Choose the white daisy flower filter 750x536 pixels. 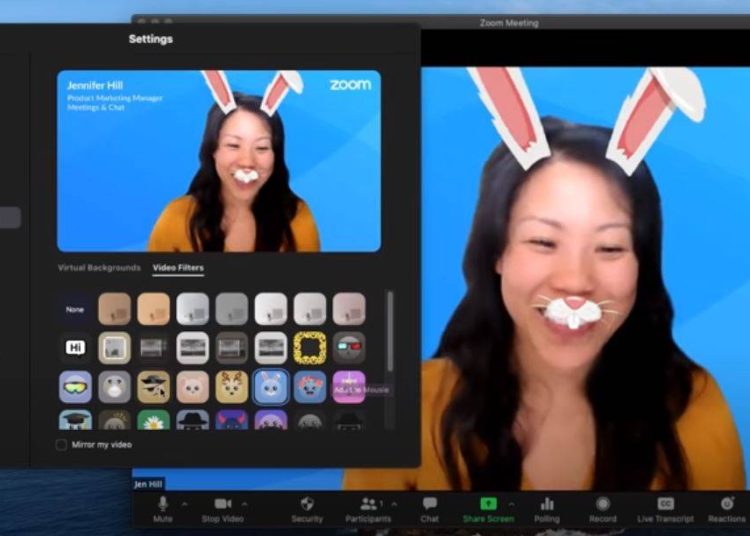click(154, 419)
